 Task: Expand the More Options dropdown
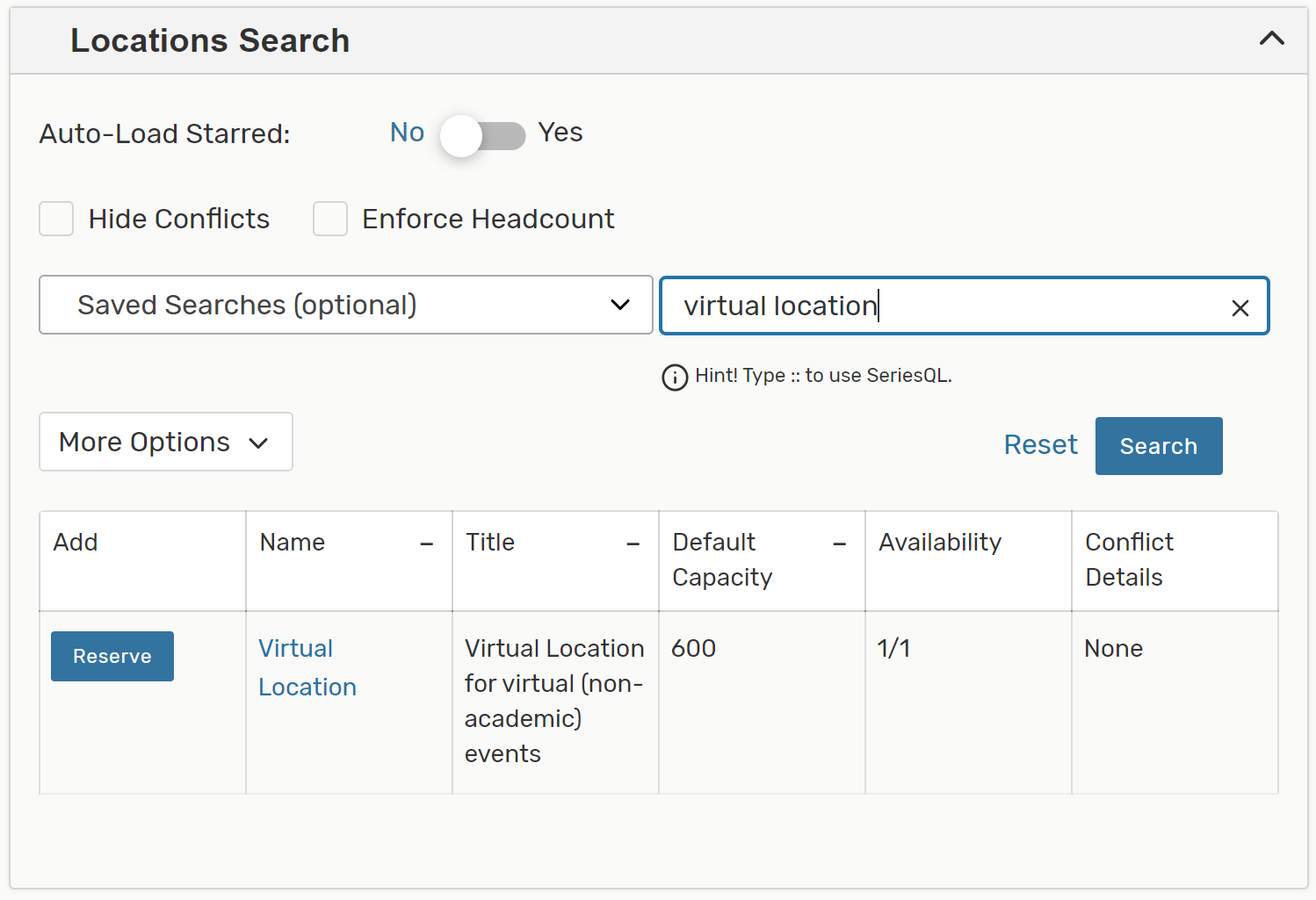pos(165,442)
